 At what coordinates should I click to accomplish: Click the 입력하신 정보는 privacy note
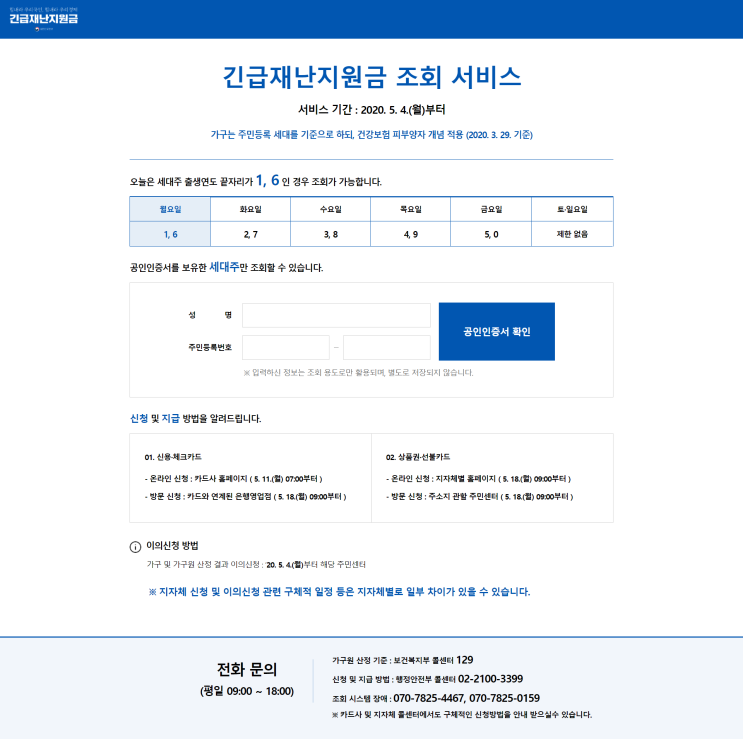pyautogui.click(x=358, y=373)
